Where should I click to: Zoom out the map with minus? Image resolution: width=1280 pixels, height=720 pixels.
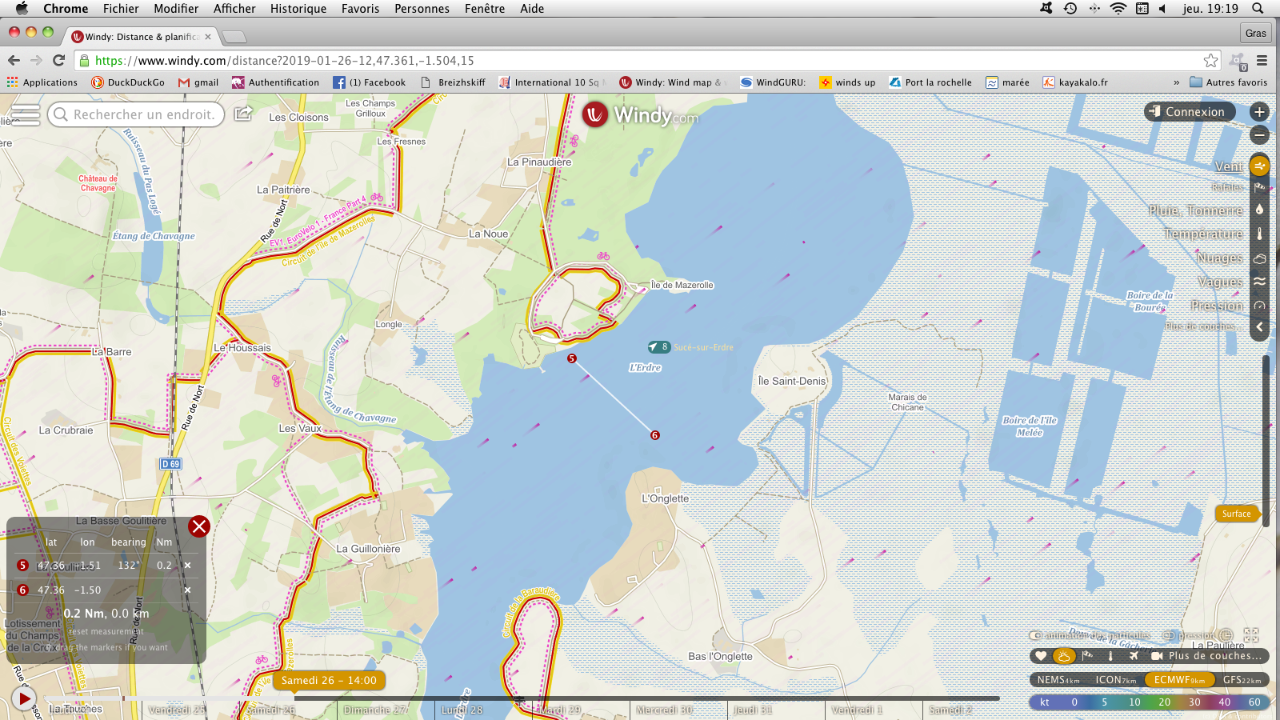[x=1260, y=134]
